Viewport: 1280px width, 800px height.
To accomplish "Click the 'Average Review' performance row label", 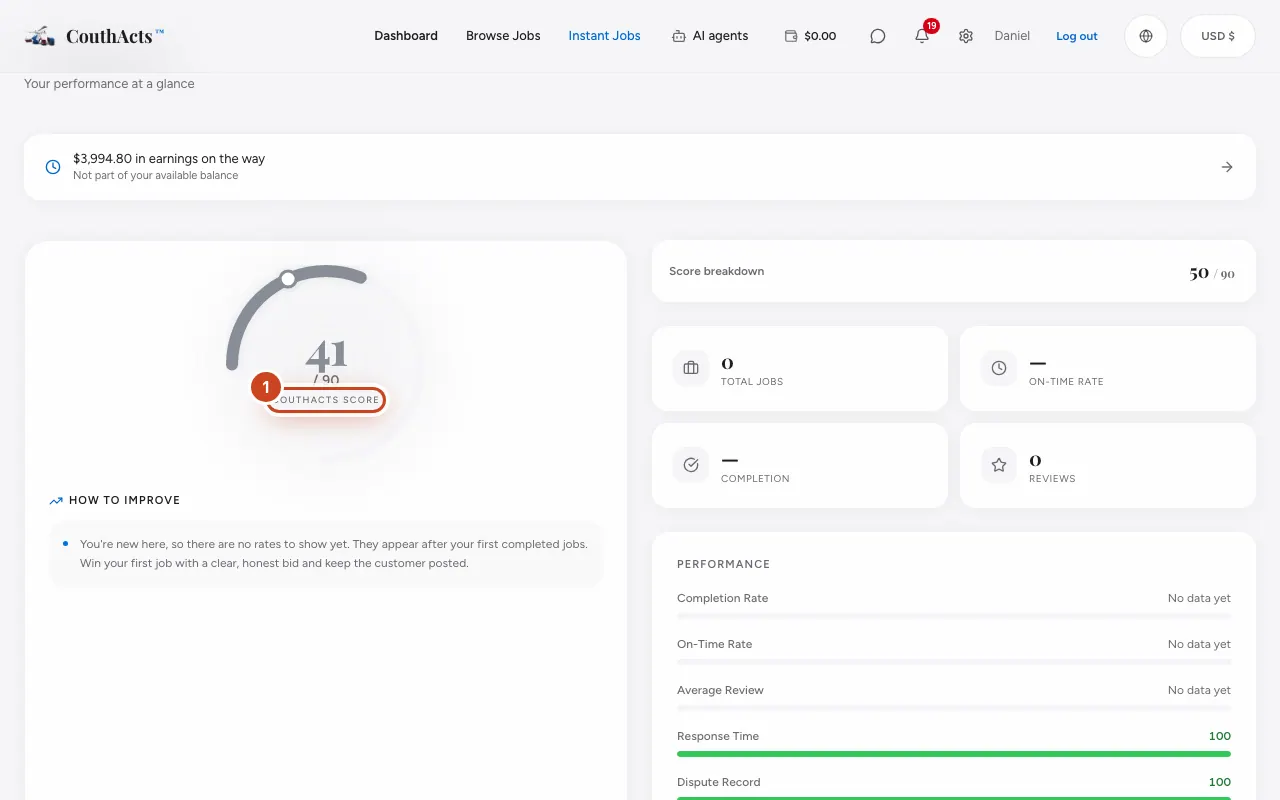I will point(720,690).
